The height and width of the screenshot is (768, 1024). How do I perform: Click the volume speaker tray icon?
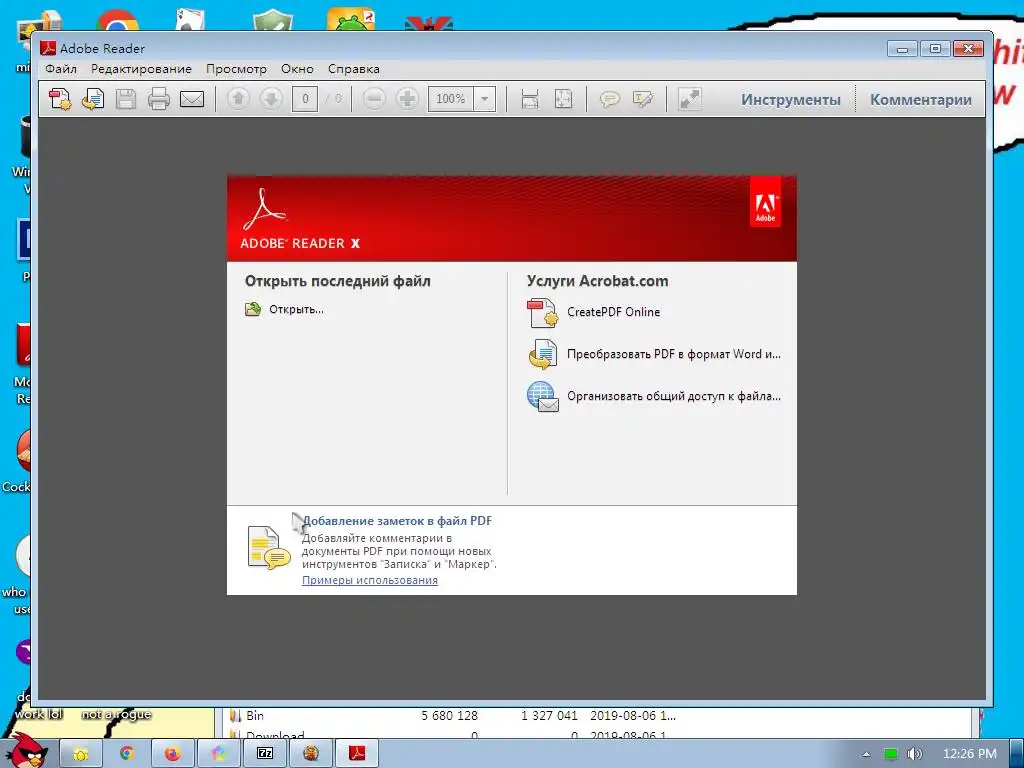[914, 754]
